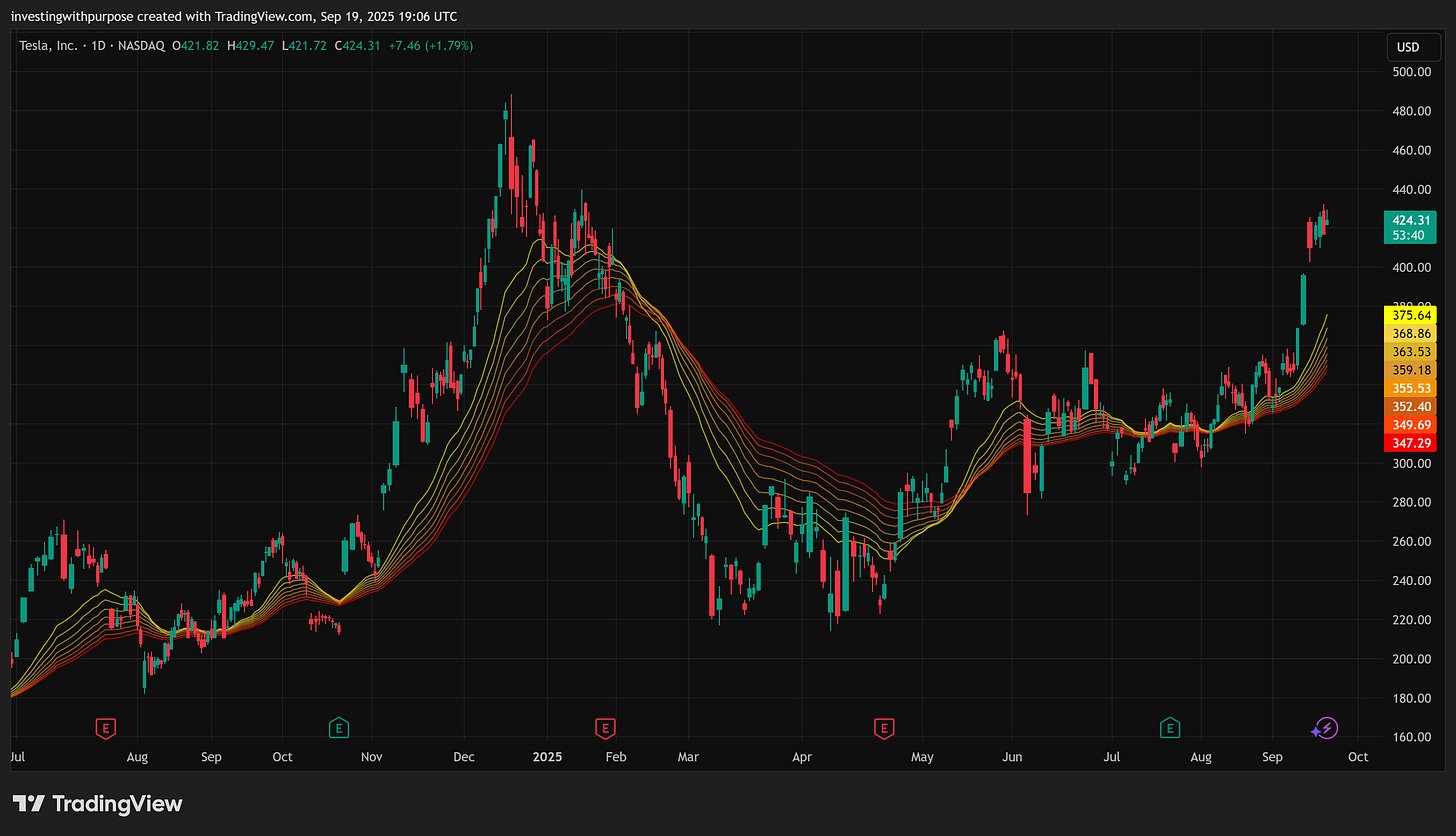Open the USD currency selector
Screen dimensions: 1456x836
click(1408, 47)
